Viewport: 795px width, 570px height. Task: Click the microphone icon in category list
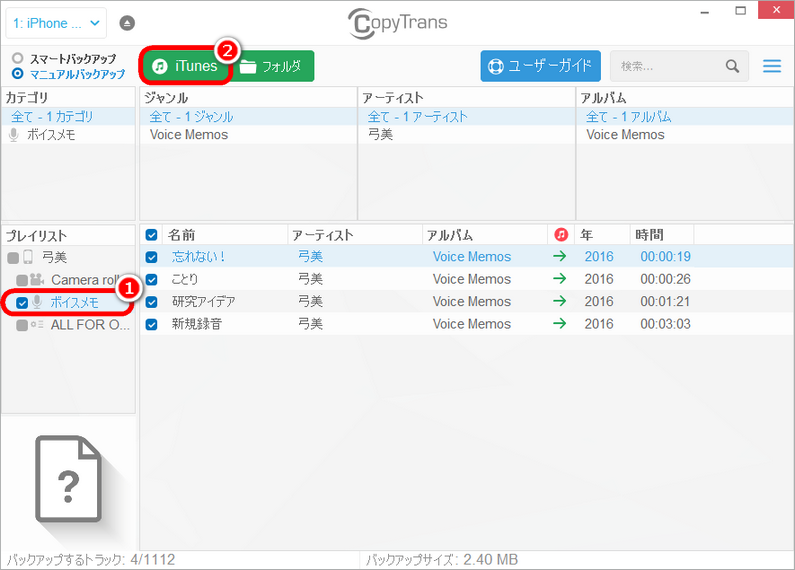coord(14,135)
